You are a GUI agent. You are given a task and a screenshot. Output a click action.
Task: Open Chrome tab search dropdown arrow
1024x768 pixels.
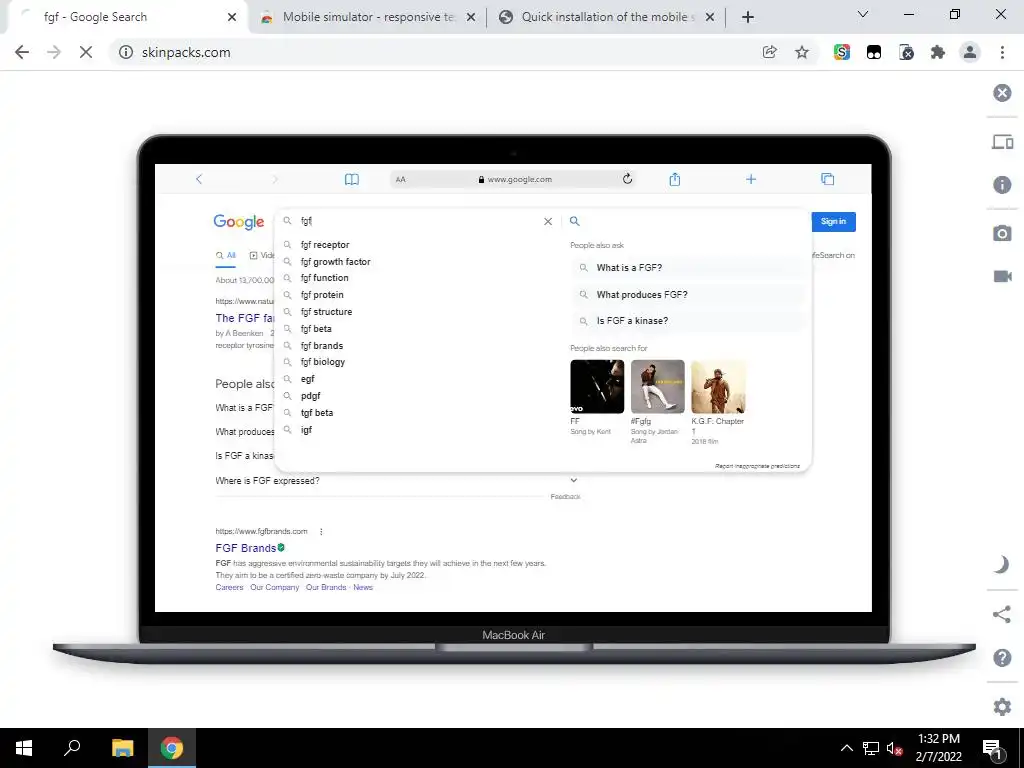click(863, 14)
